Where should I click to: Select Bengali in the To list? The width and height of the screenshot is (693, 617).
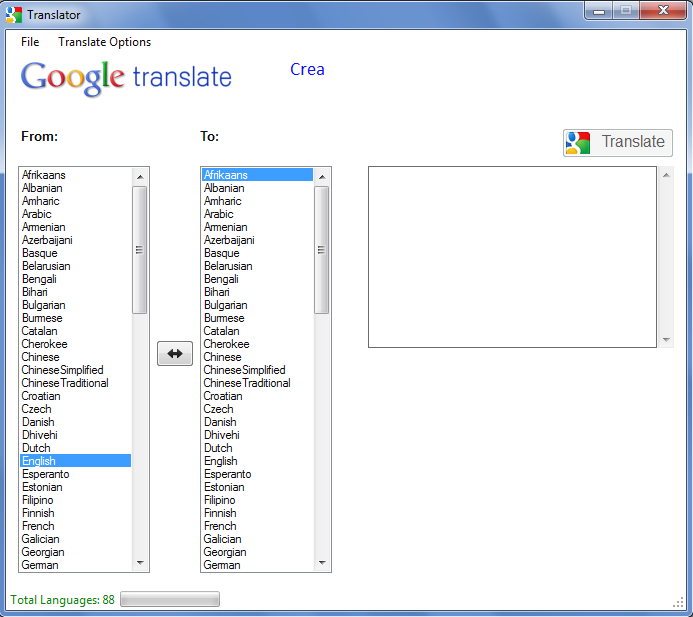(258, 279)
